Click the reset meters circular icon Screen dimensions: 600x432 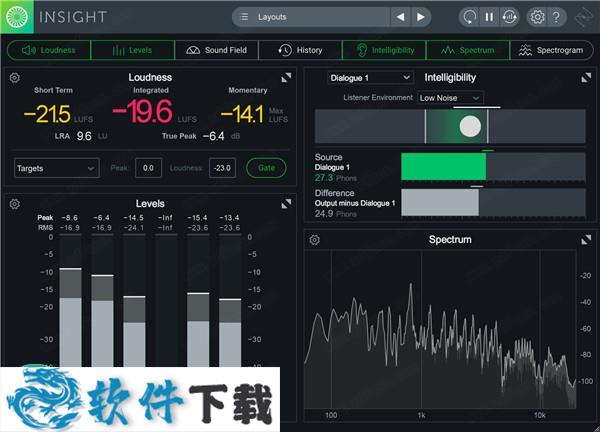coord(470,17)
